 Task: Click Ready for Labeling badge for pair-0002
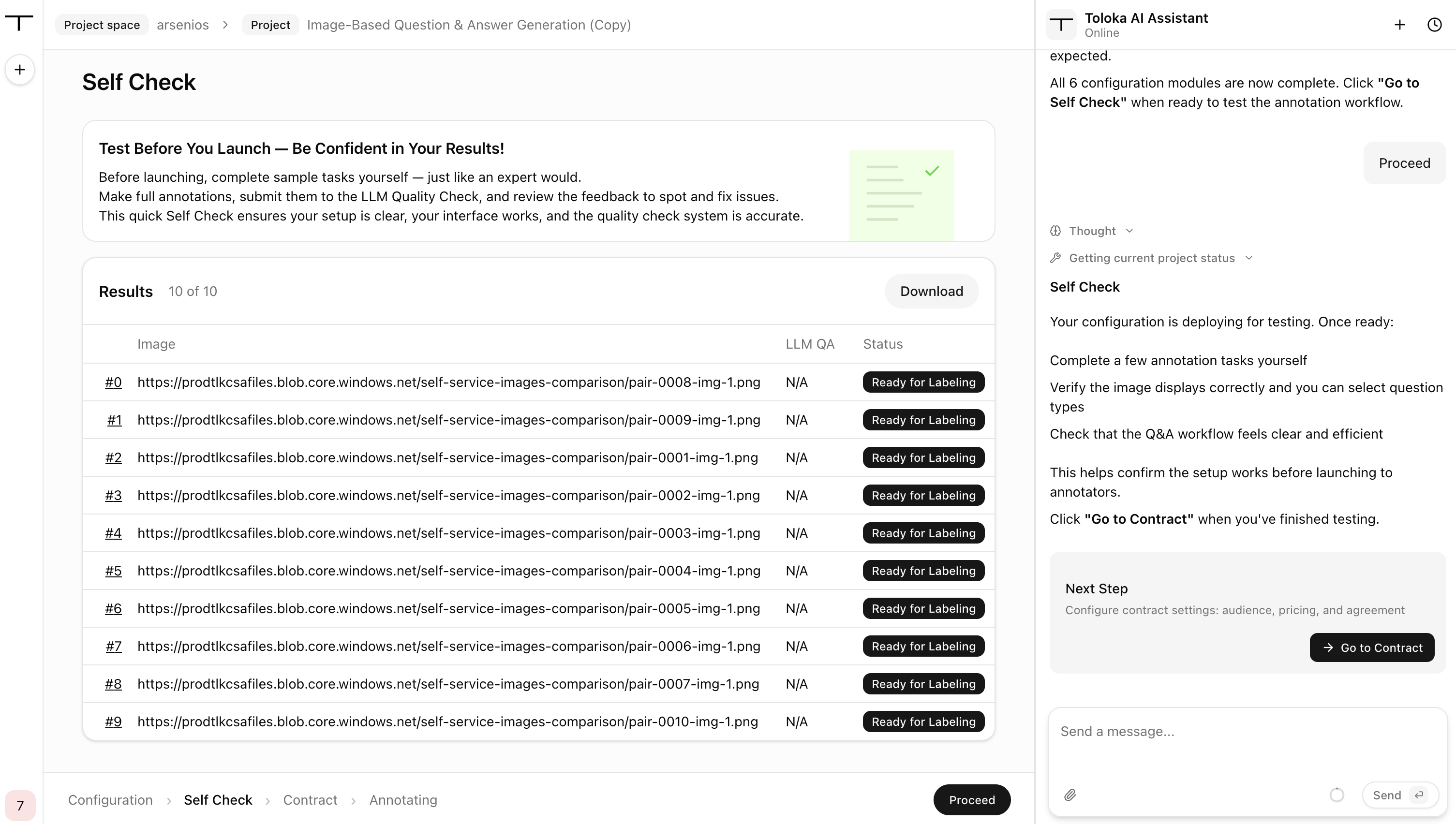(923, 496)
